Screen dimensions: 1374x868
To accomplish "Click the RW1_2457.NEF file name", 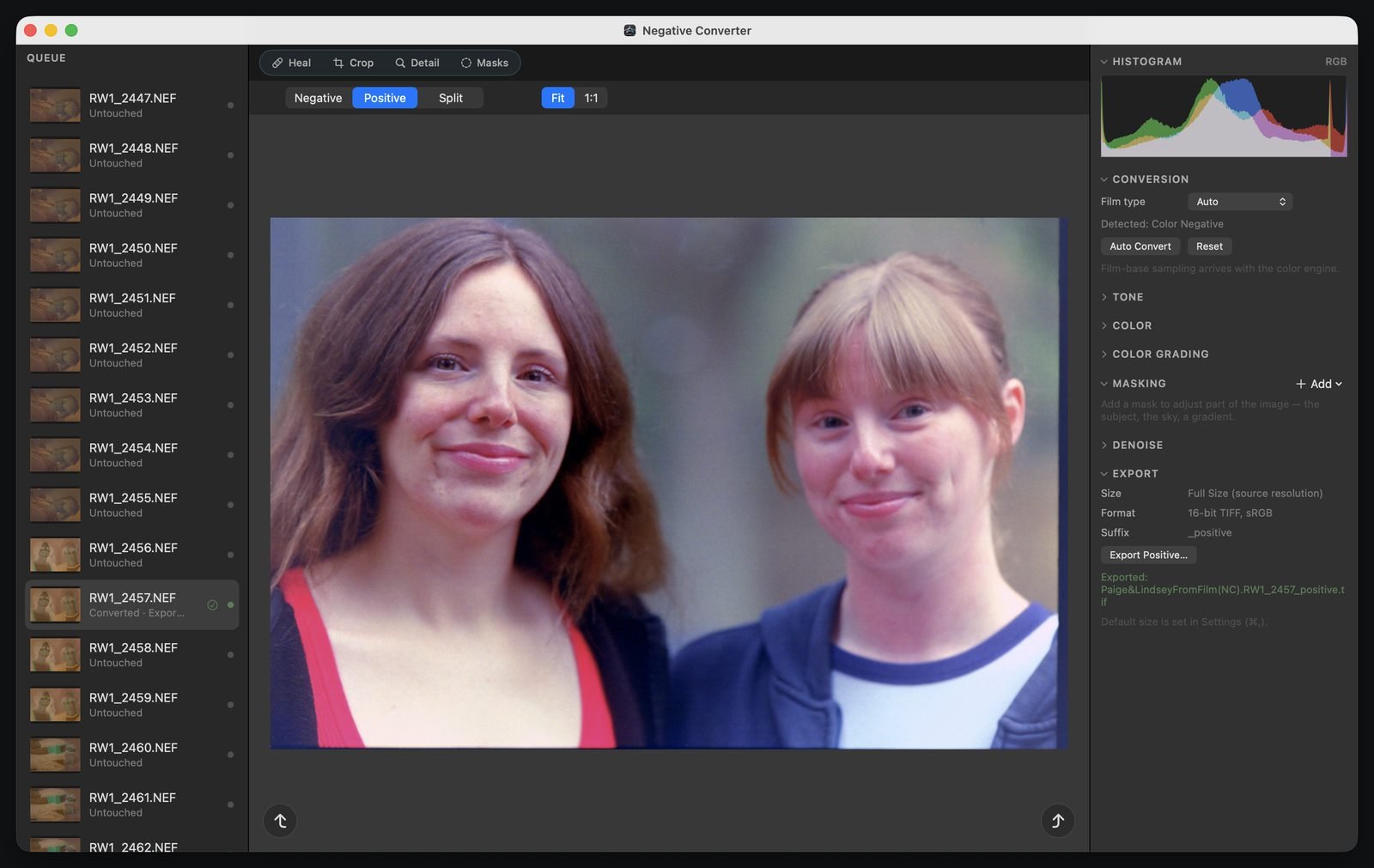I will (x=132, y=598).
